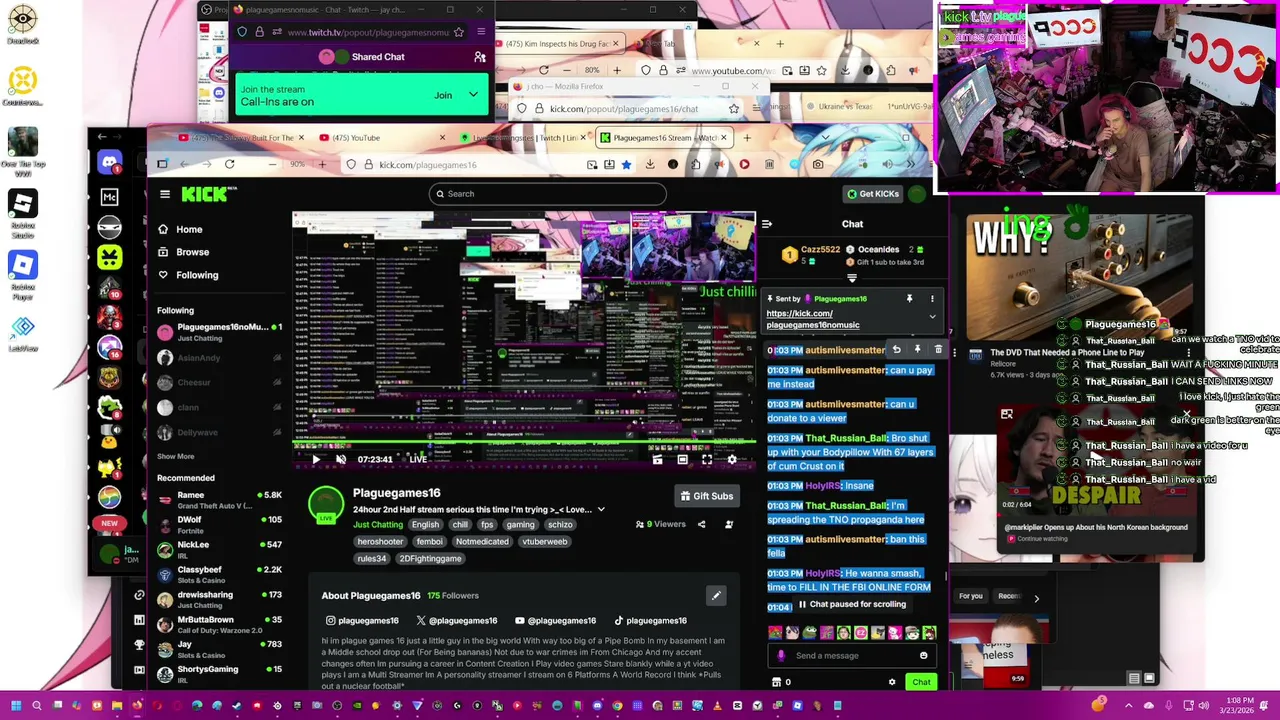The width and height of the screenshot is (1280, 720).
Task: Click the Just Chatting category link
Action: tap(378, 524)
